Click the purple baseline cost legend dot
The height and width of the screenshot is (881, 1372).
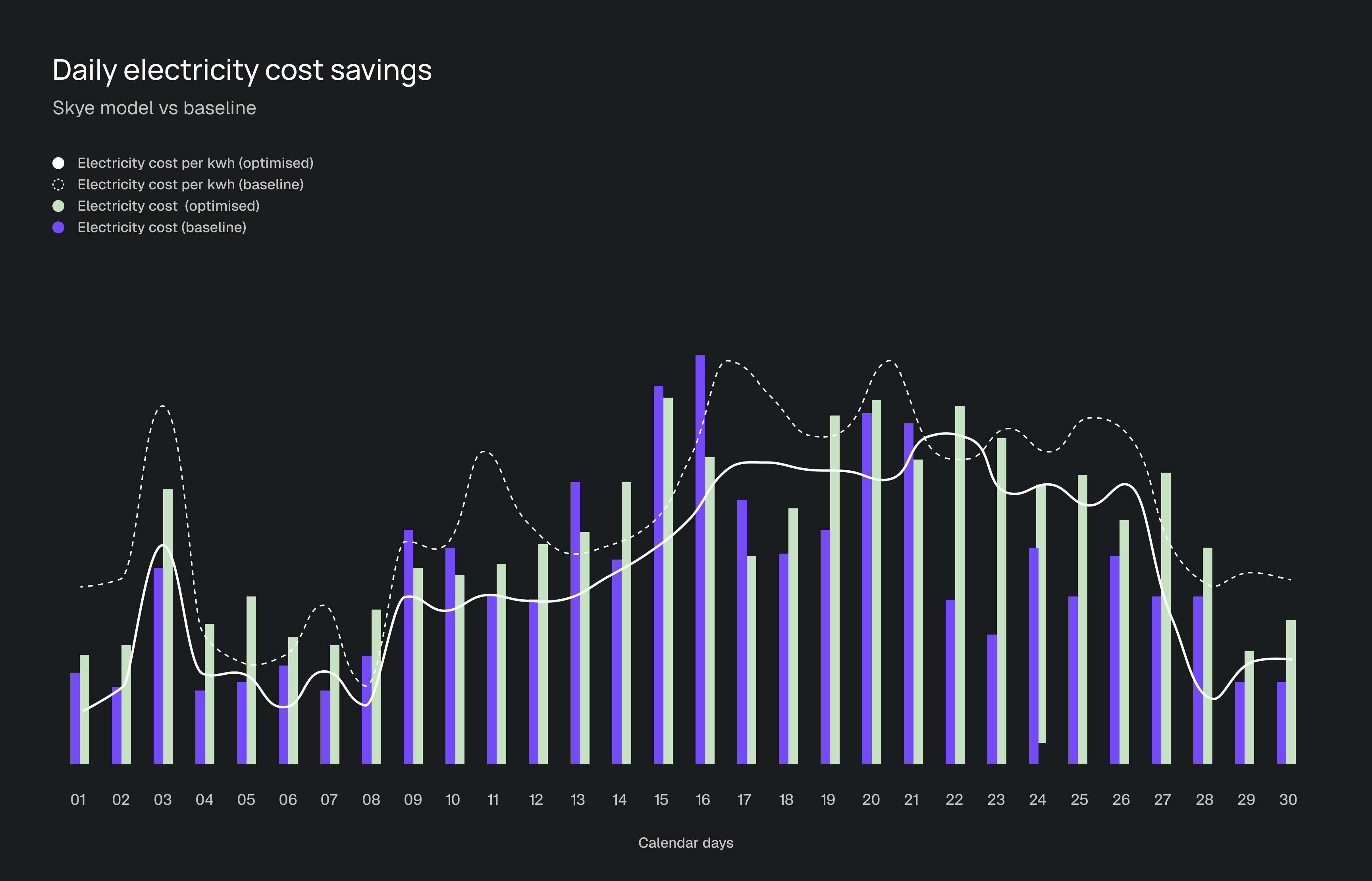click(58, 227)
